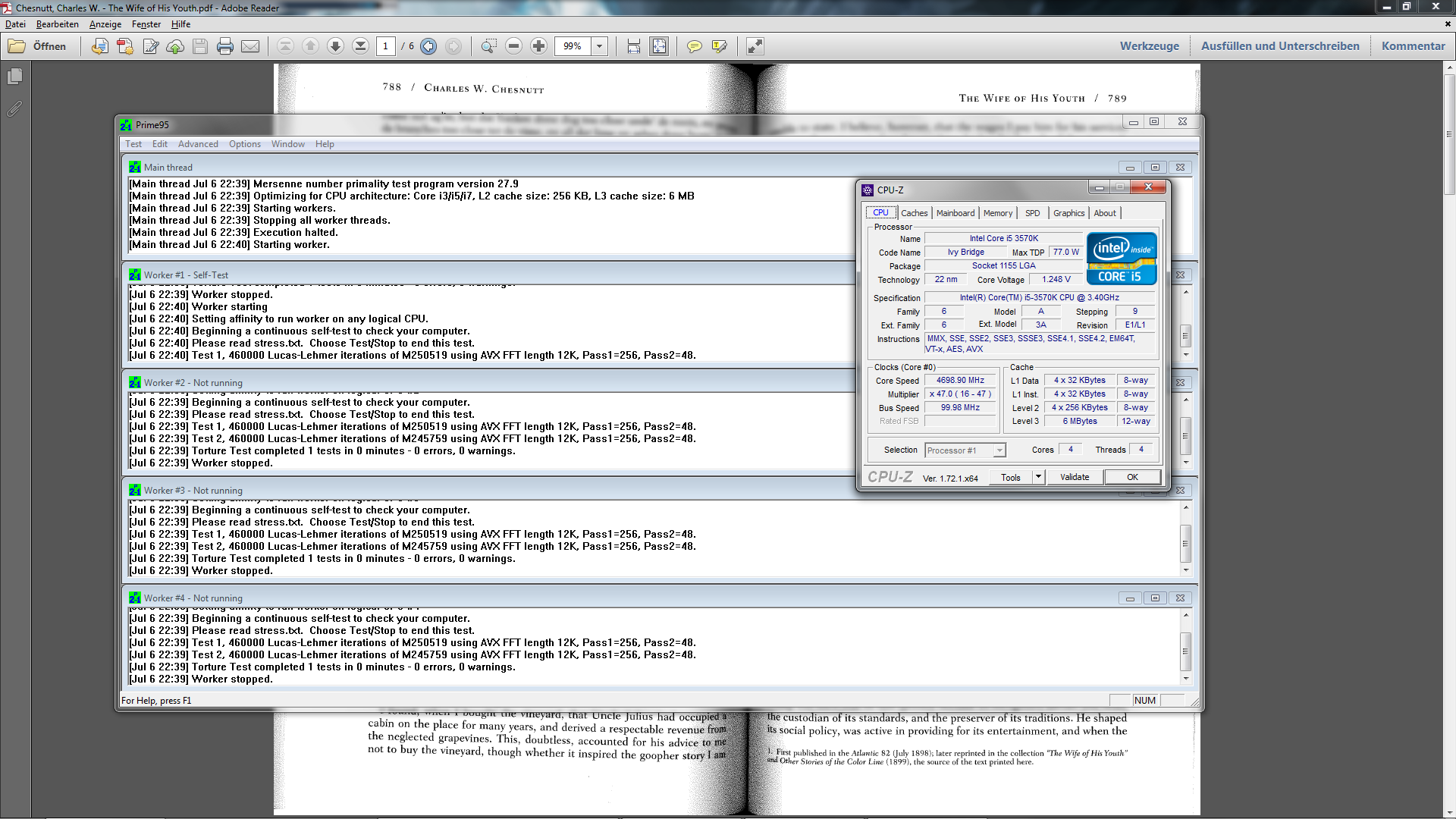Select the highlight text tool
This screenshot has height=819, width=1456.
click(719, 46)
